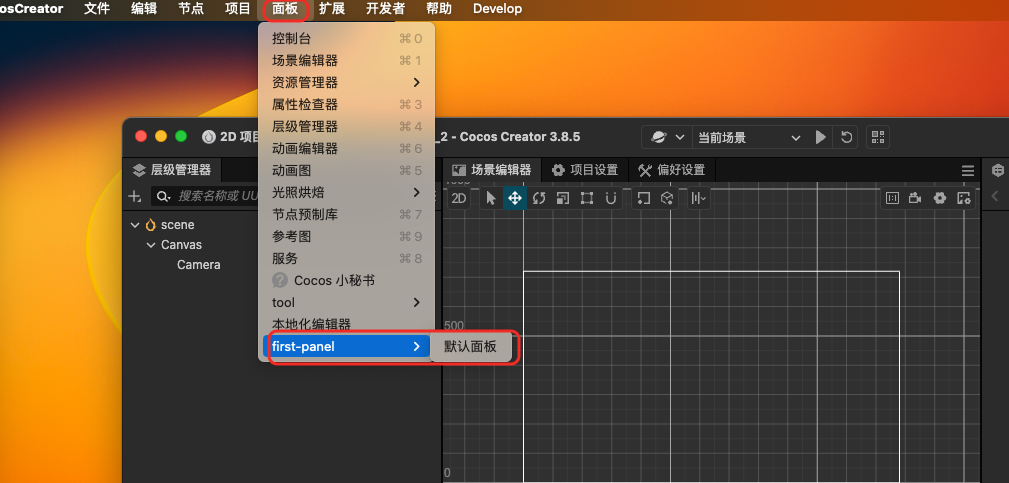Choose 节点预制库 menu entry

pyautogui.click(x=347, y=214)
